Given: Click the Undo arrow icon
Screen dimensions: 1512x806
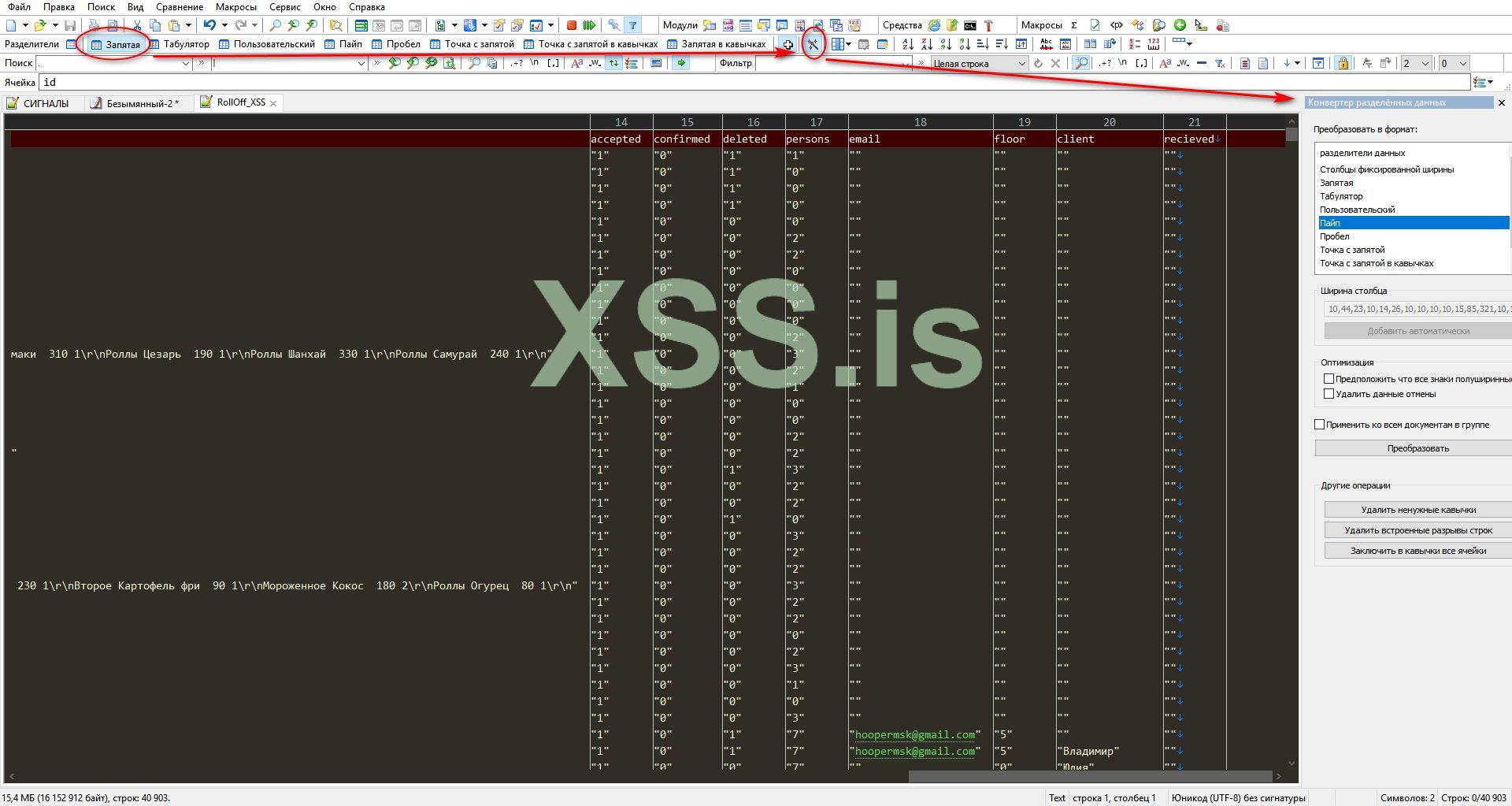Looking at the screenshot, I should pyautogui.click(x=209, y=25).
